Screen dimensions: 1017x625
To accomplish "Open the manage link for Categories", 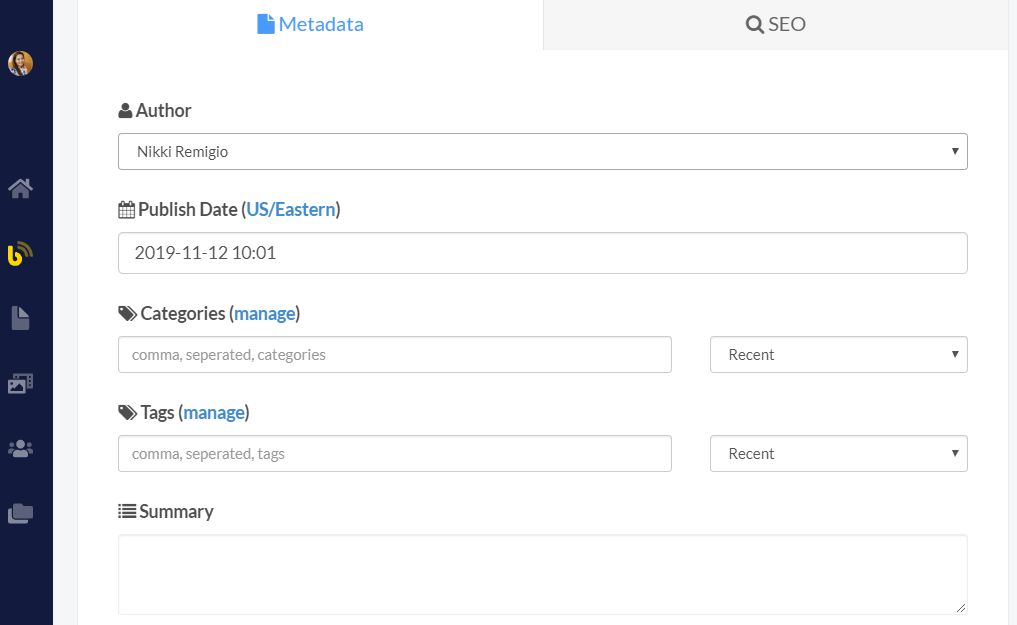I will click(x=265, y=314).
